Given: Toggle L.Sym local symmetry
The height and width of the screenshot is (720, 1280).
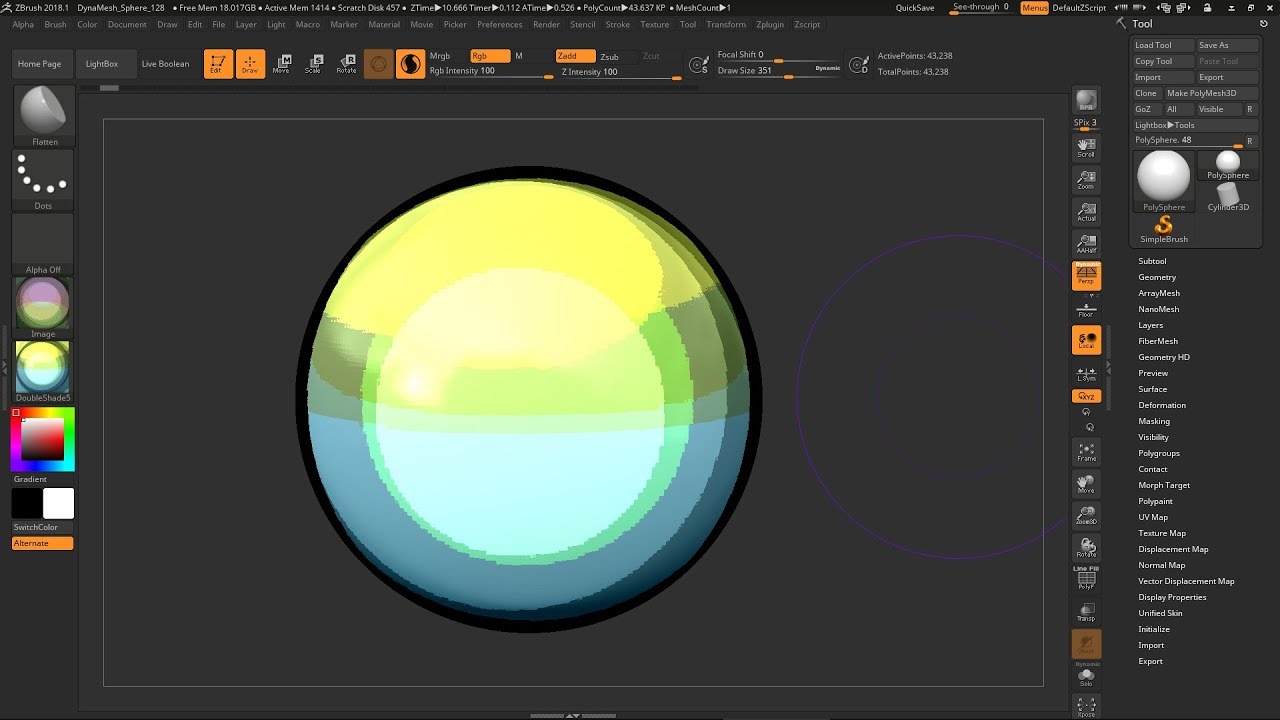Looking at the screenshot, I should [x=1086, y=372].
